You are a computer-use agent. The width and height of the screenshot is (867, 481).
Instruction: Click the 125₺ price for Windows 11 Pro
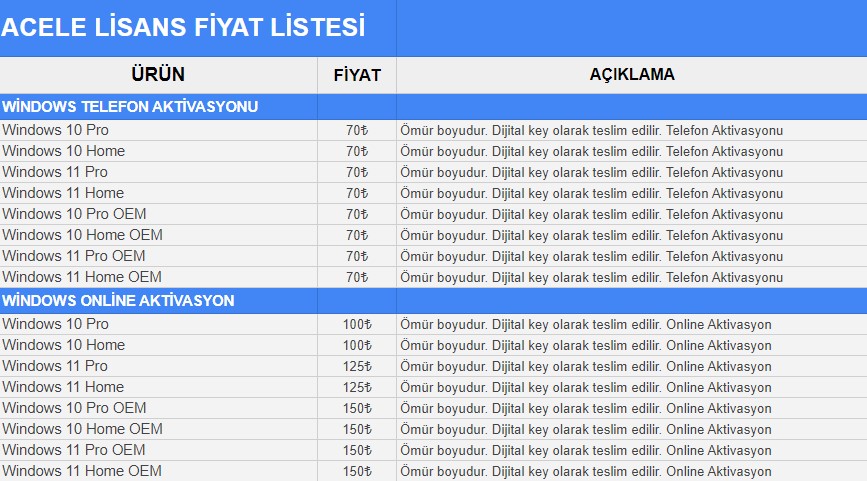(357, 366)
